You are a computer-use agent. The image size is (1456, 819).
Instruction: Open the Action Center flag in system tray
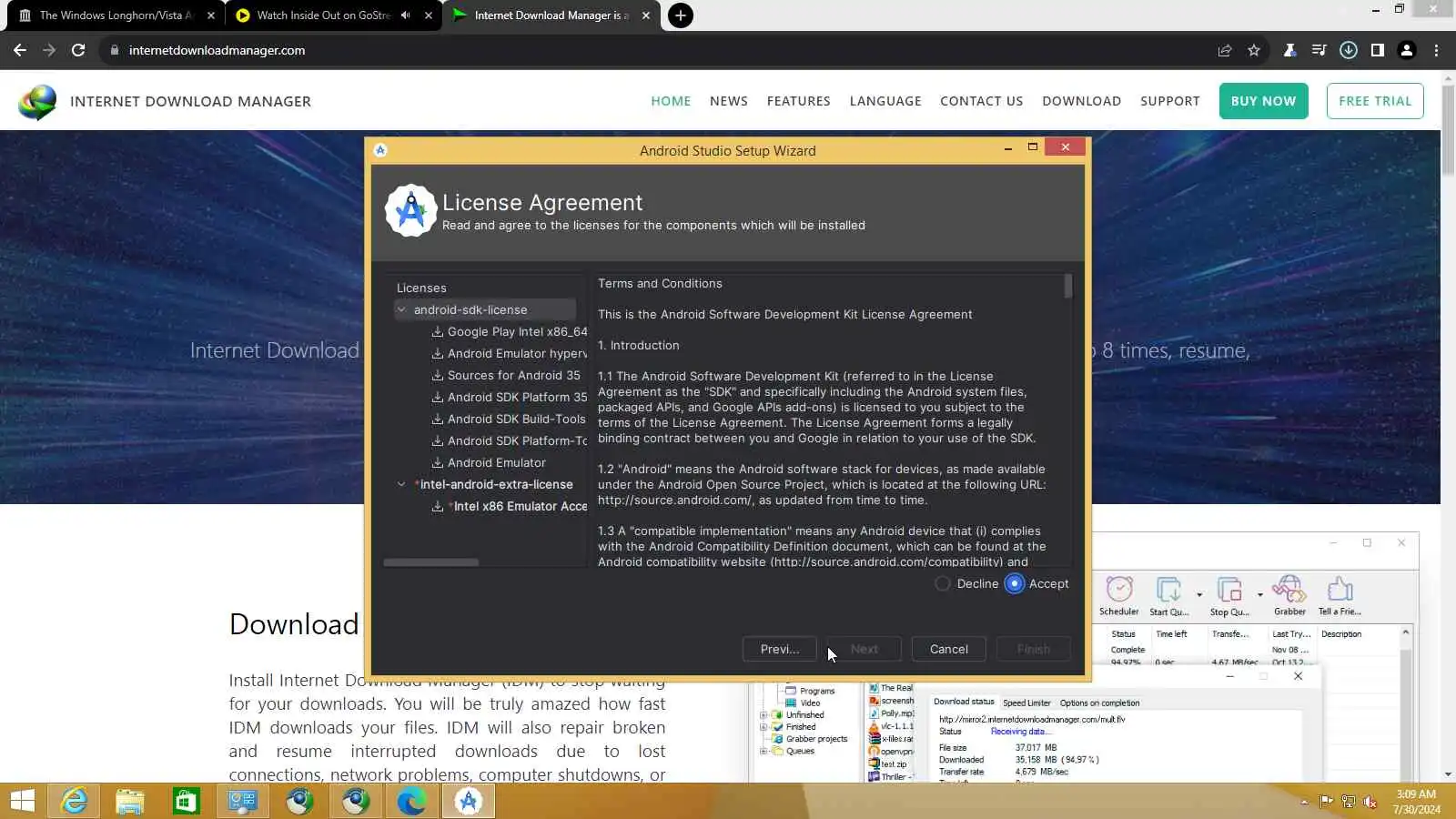(1327, 802)
